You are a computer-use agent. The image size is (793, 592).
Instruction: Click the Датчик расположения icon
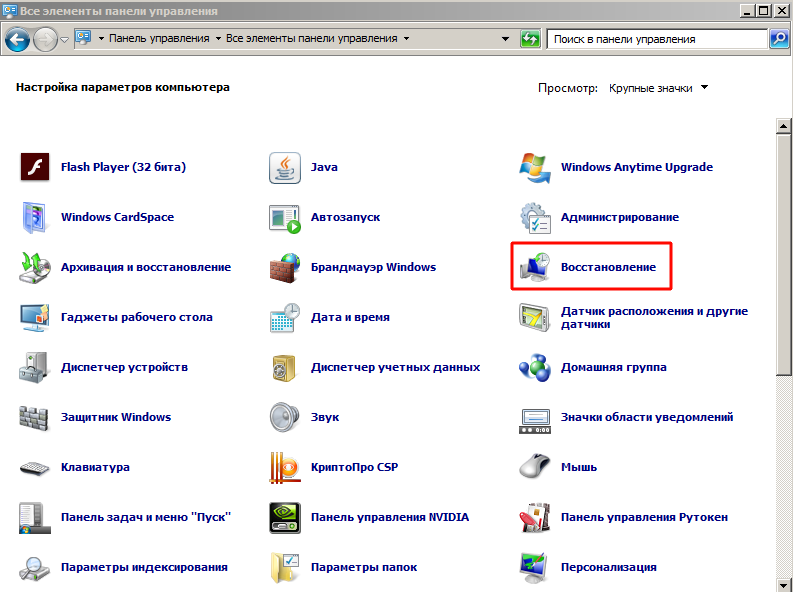[x=535, y=317]
